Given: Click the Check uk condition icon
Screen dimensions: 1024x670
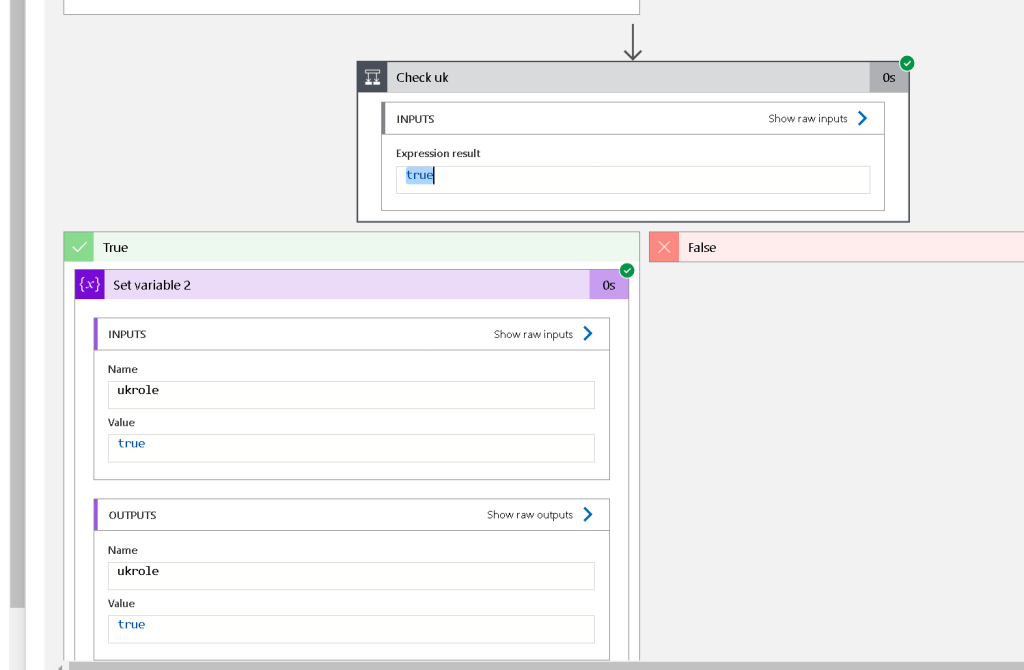Looking at the screenshot, I should coord(372,77).
